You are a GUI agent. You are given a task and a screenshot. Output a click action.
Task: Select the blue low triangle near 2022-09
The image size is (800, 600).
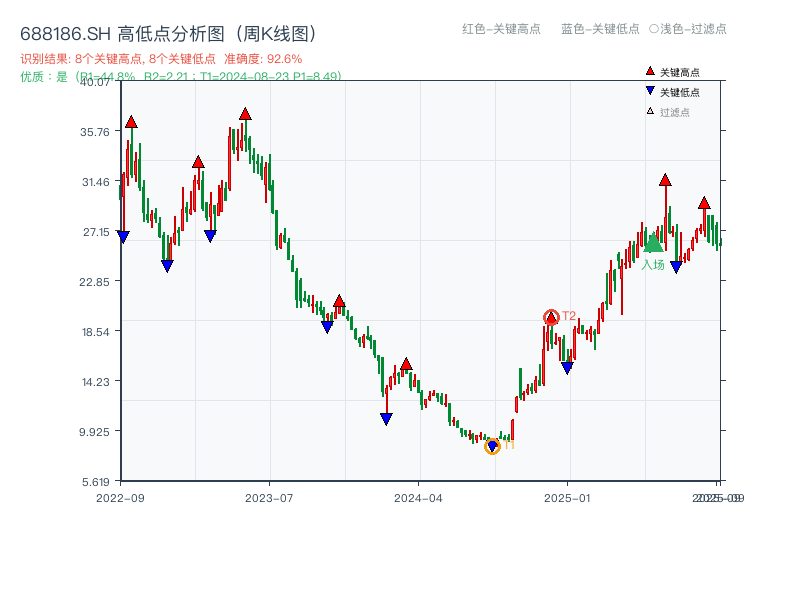tap(123, 235)
